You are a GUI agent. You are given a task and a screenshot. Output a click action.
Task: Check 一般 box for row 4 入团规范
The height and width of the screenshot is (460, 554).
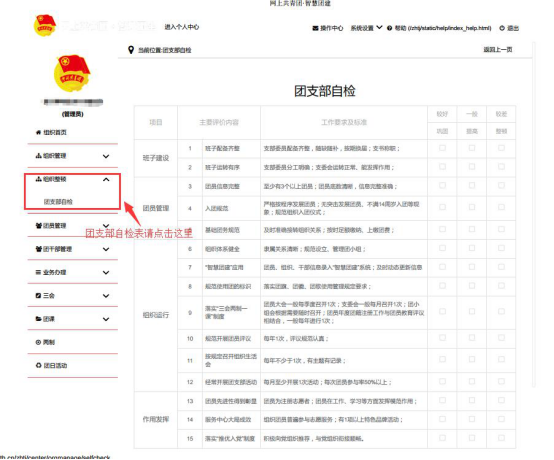click(x=472, y=207)
